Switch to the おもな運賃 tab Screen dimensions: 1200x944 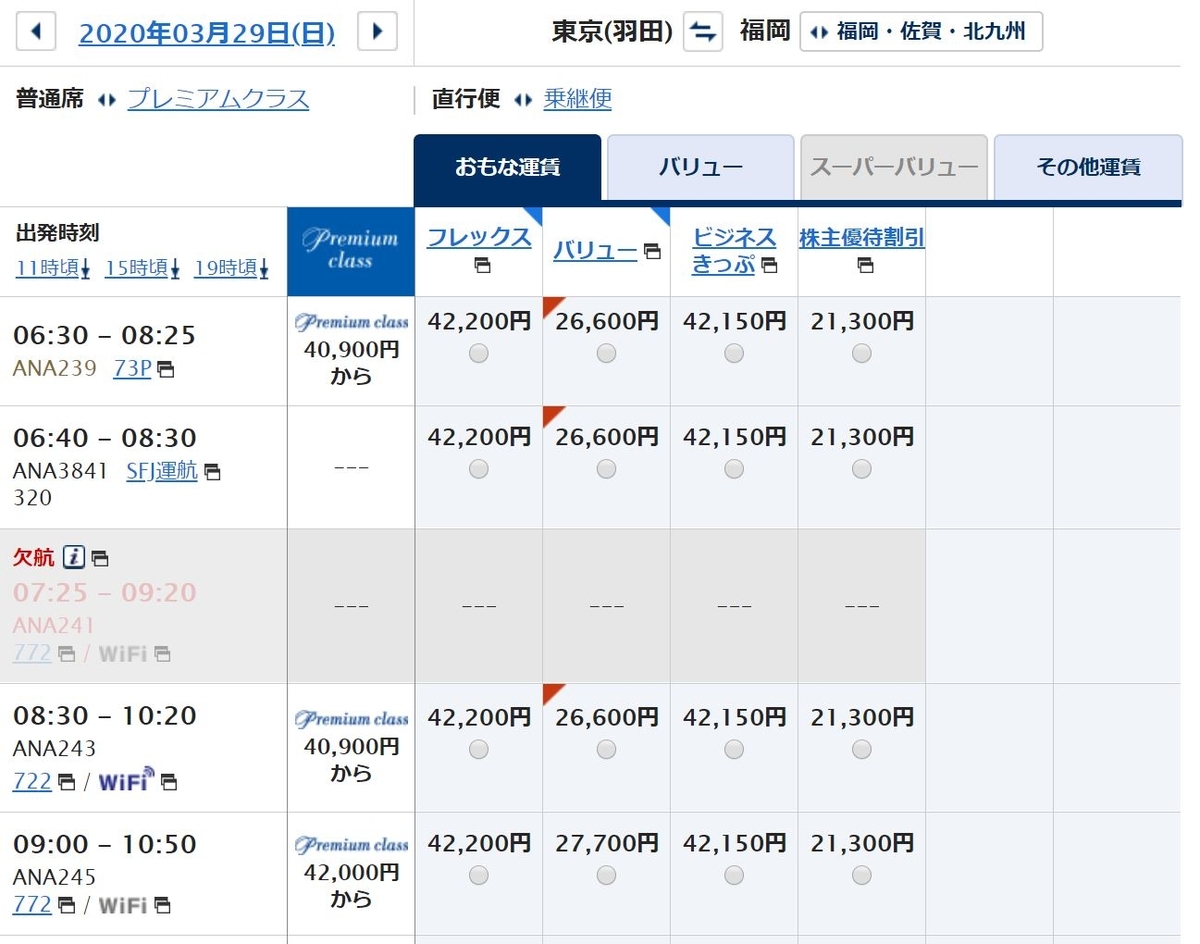coord(507,168)
